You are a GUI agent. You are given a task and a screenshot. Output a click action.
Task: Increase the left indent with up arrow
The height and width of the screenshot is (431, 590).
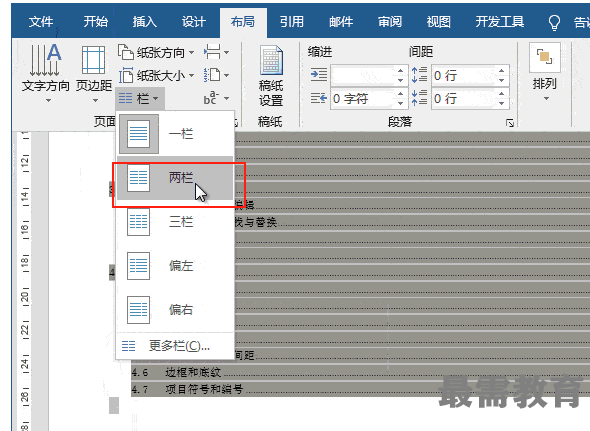pyautogui.click(x=400, y=71)
